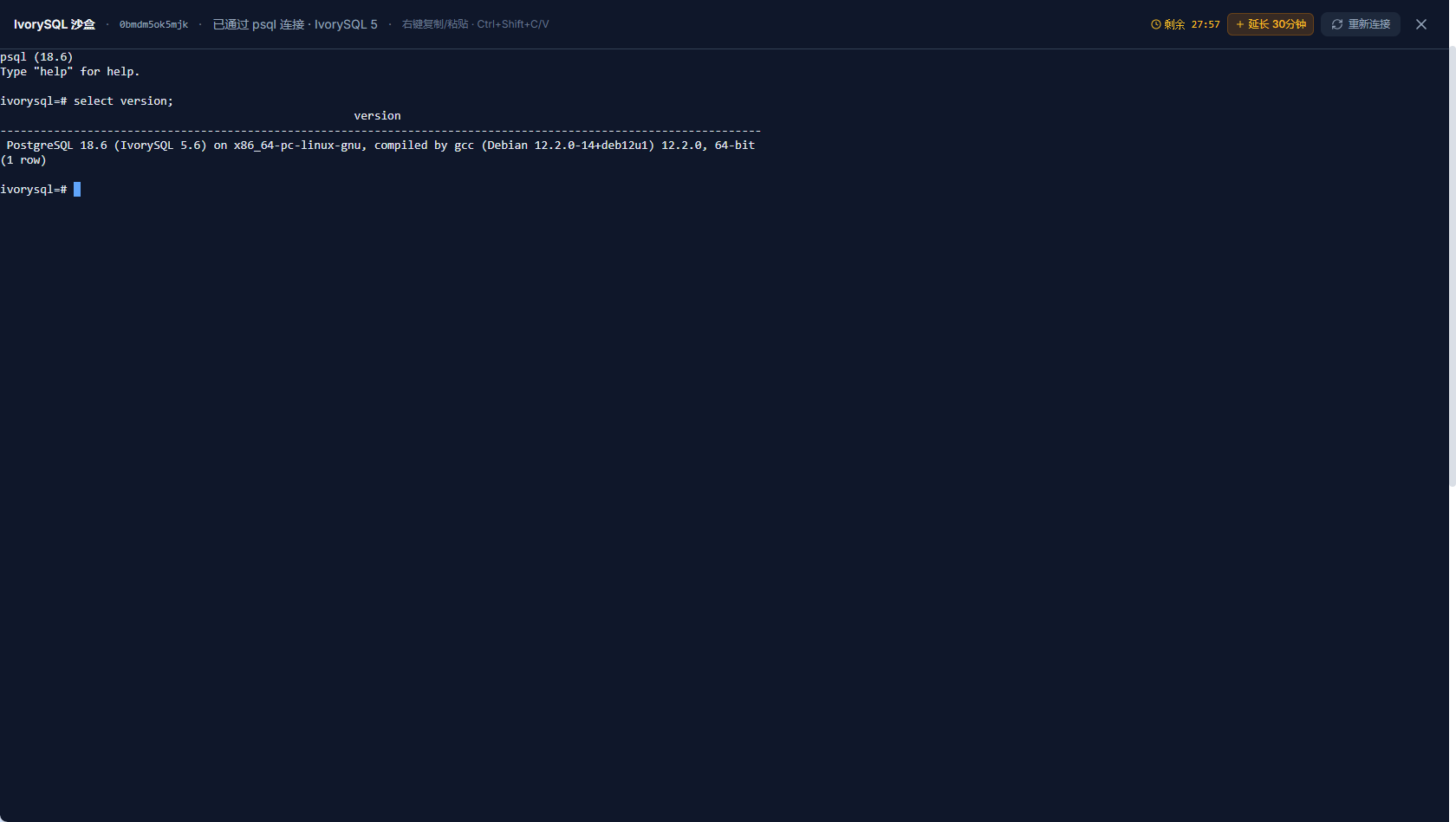Click the session ID 0bmdm5ok5mjk
The image size is (1456, 822).
(x=153, y=24)
